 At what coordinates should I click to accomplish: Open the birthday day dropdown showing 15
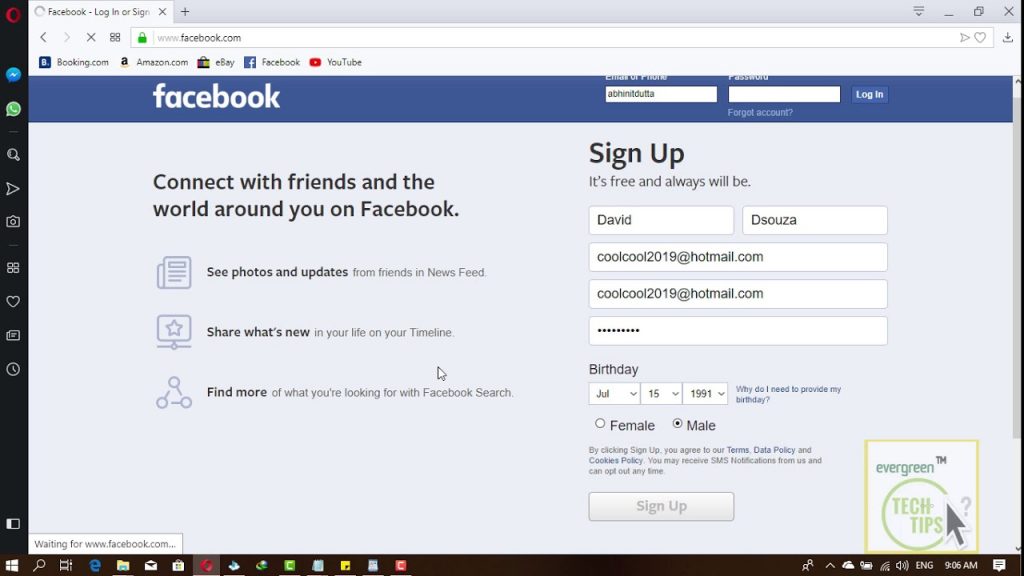661,394
